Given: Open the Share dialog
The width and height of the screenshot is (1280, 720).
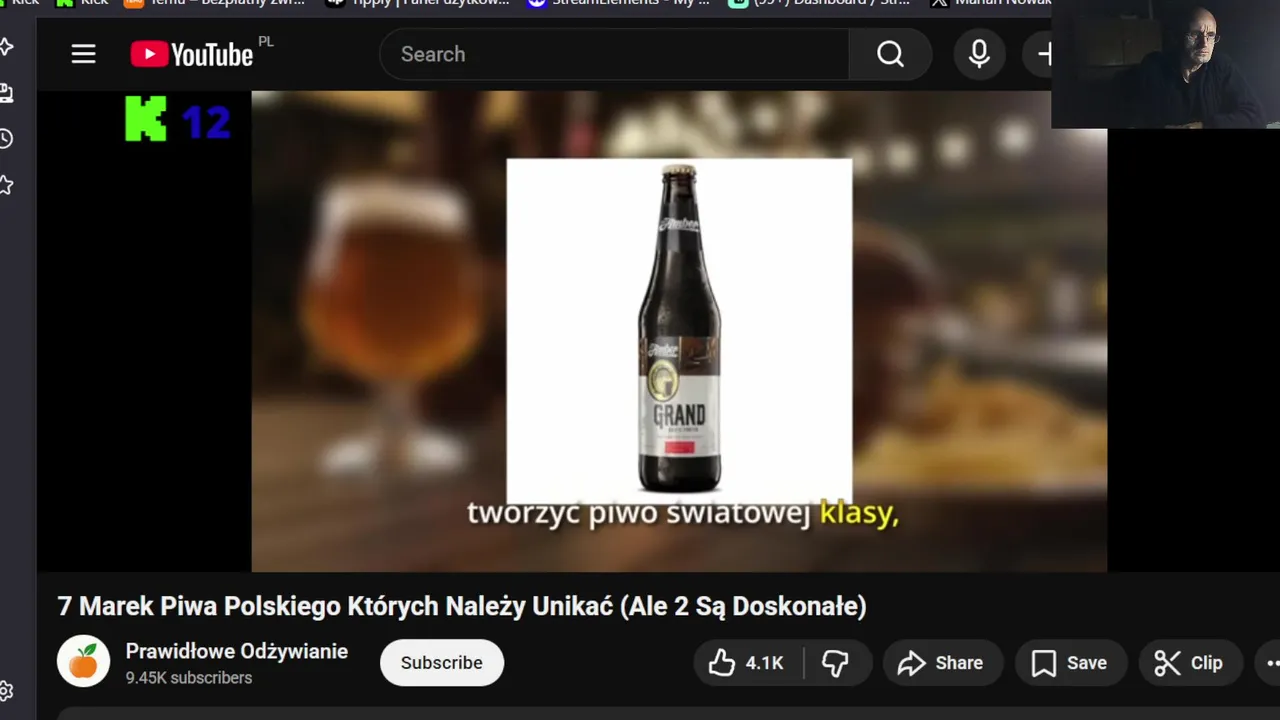Looking at the screenshot, I should pos(943,663).
